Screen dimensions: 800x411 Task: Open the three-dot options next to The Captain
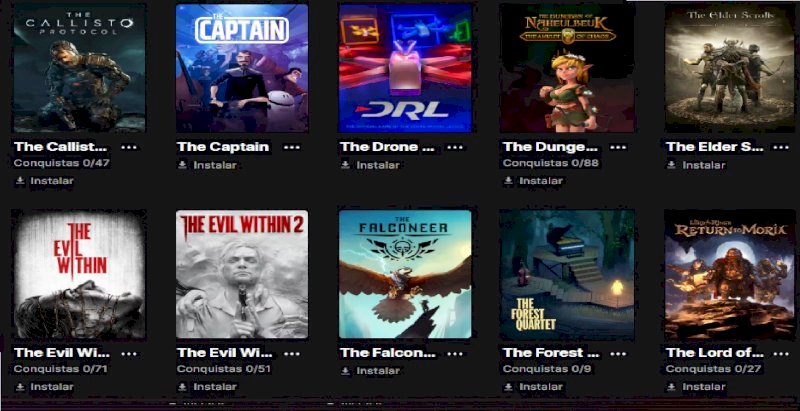coord(292,147)
